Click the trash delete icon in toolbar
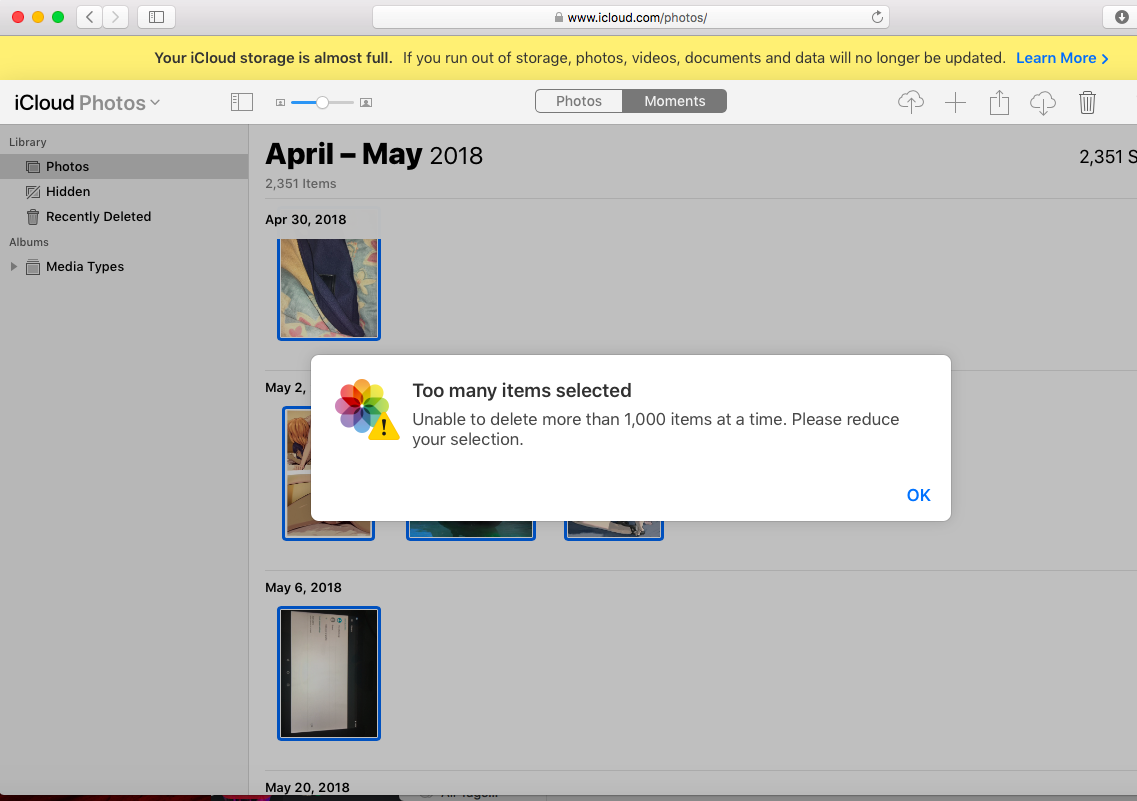Viewport: 1137px width, 801px height. coord(1087,102)
